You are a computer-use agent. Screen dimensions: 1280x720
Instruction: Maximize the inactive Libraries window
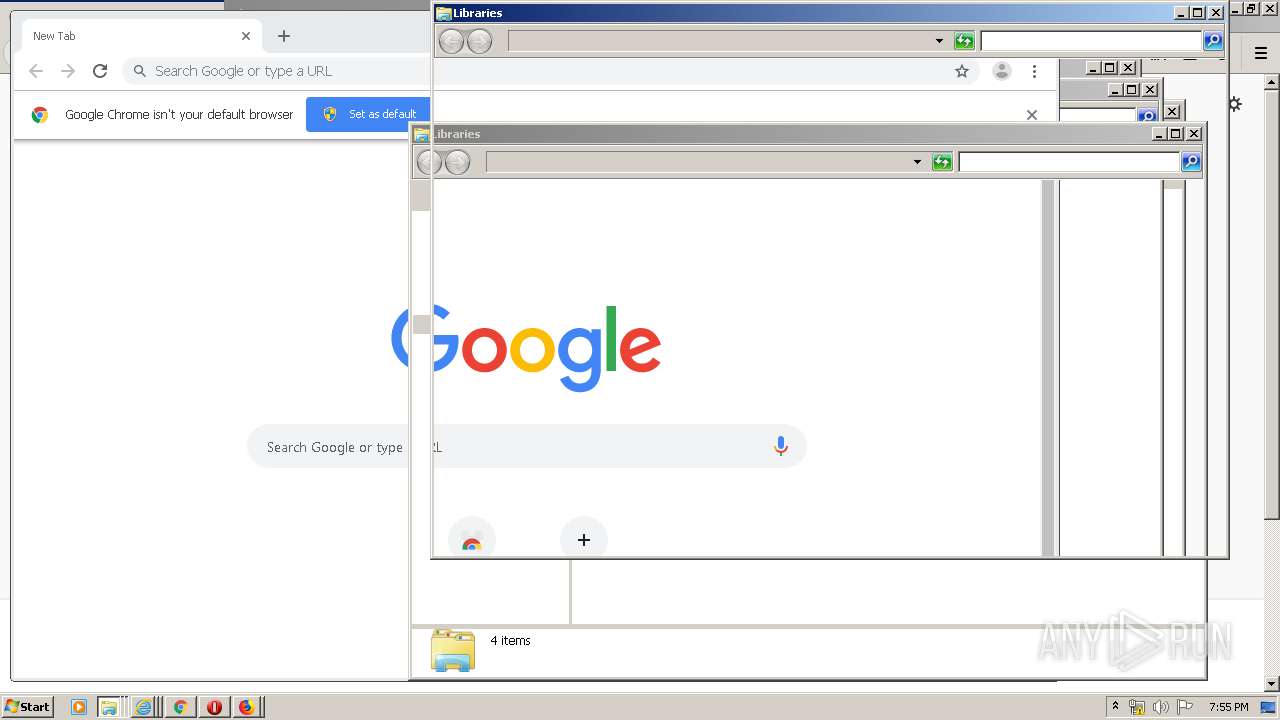1176,134
